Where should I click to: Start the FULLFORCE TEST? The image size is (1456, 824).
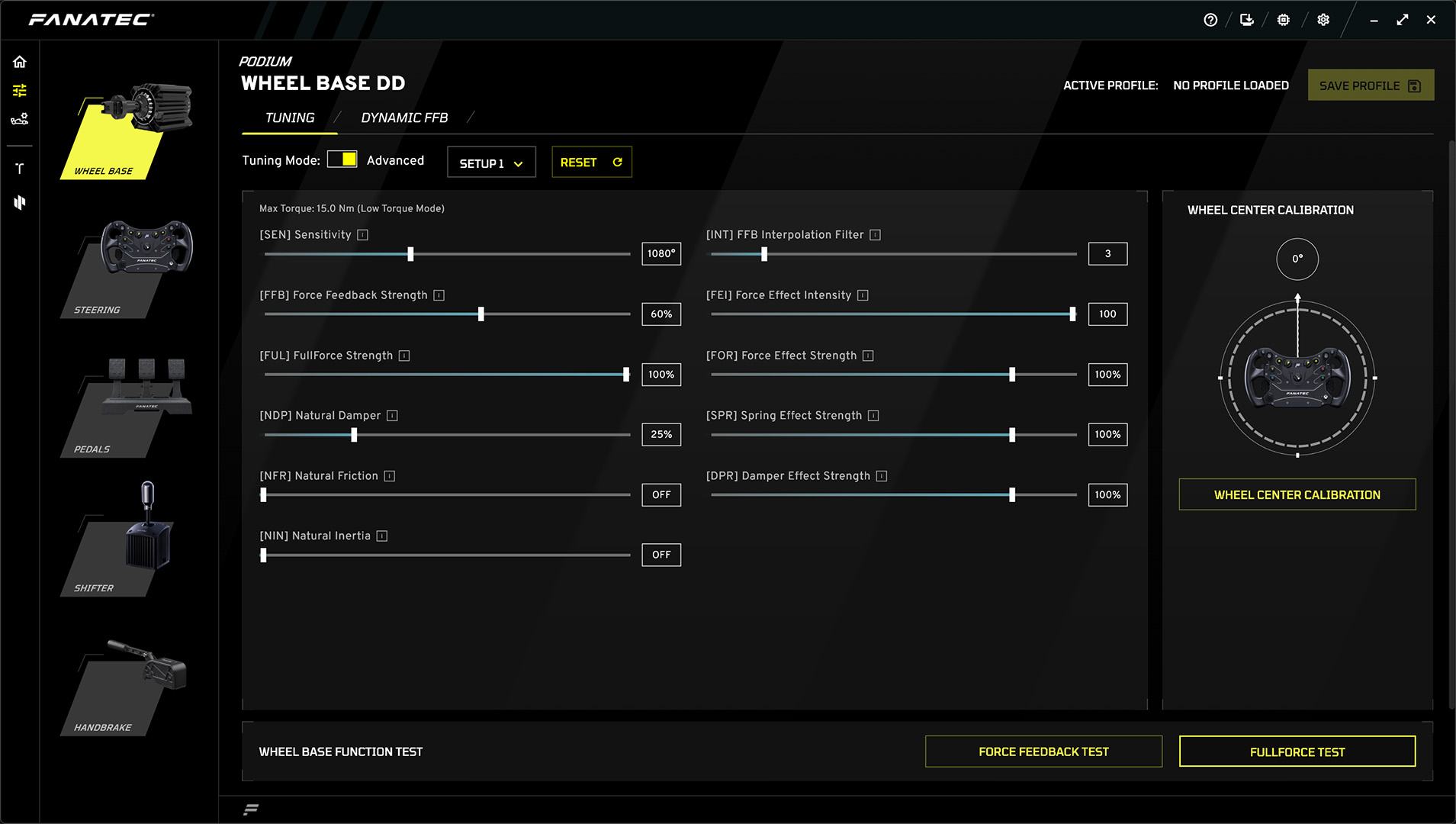(1297, 752)
